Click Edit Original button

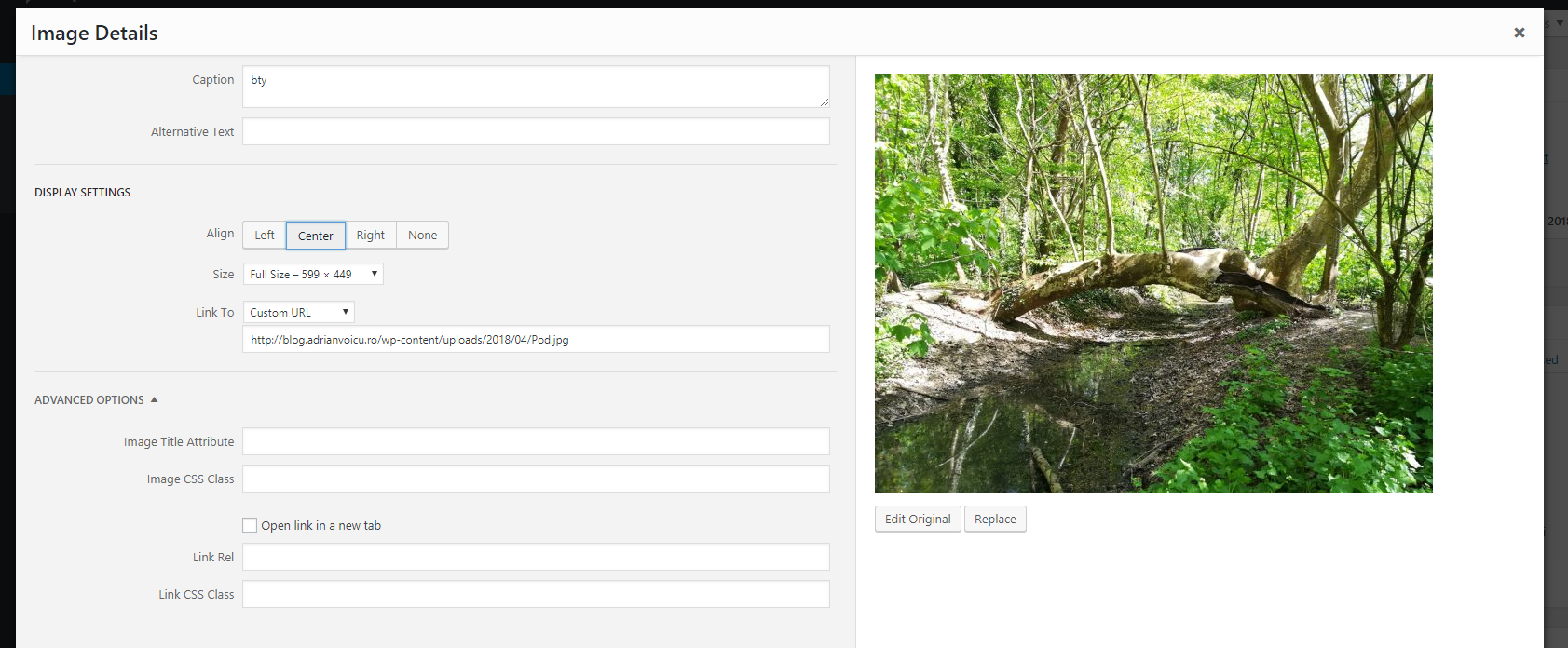[918, 519]
